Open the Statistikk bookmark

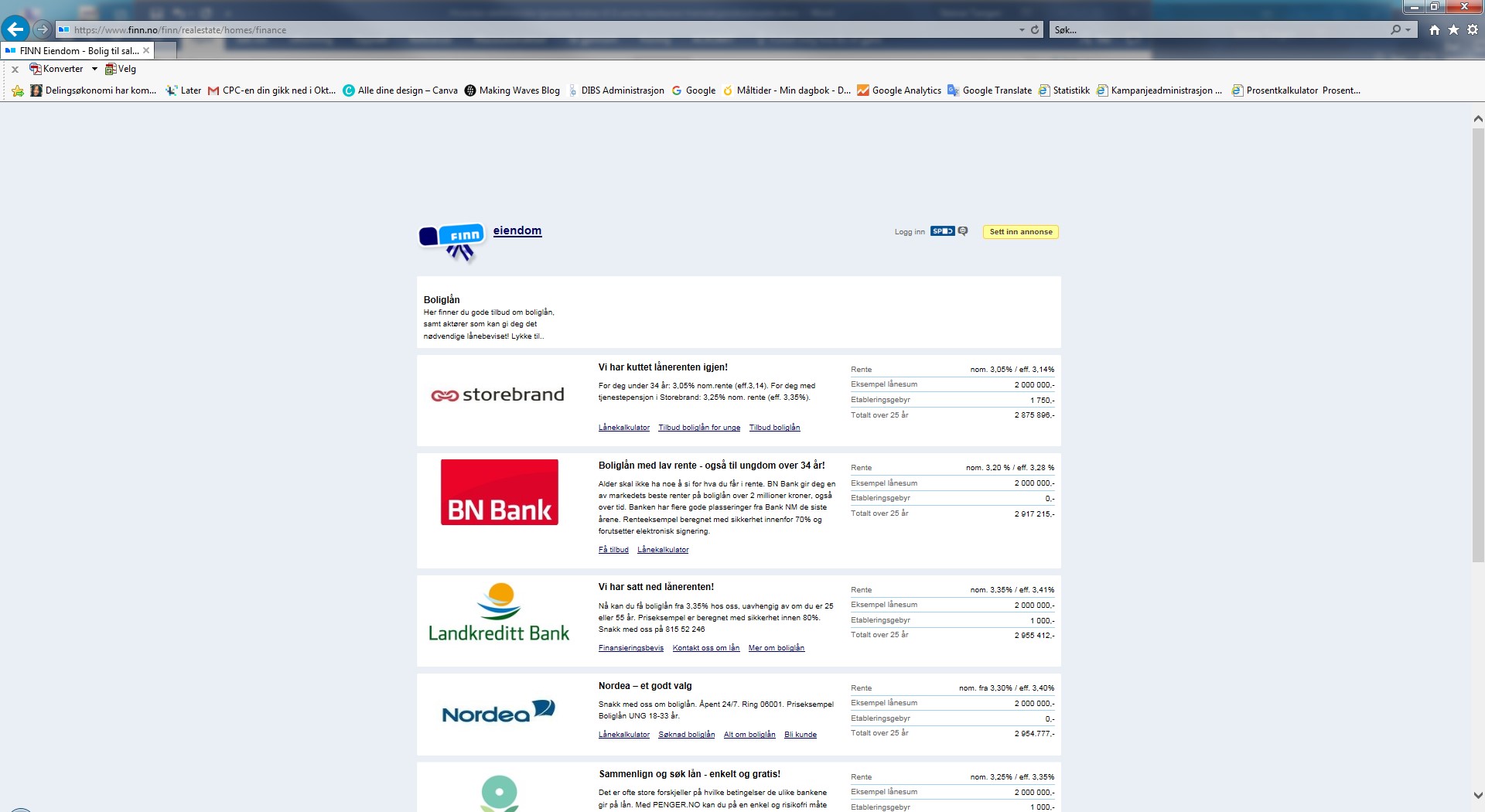pyautogui.click(x=1064, y=90)
